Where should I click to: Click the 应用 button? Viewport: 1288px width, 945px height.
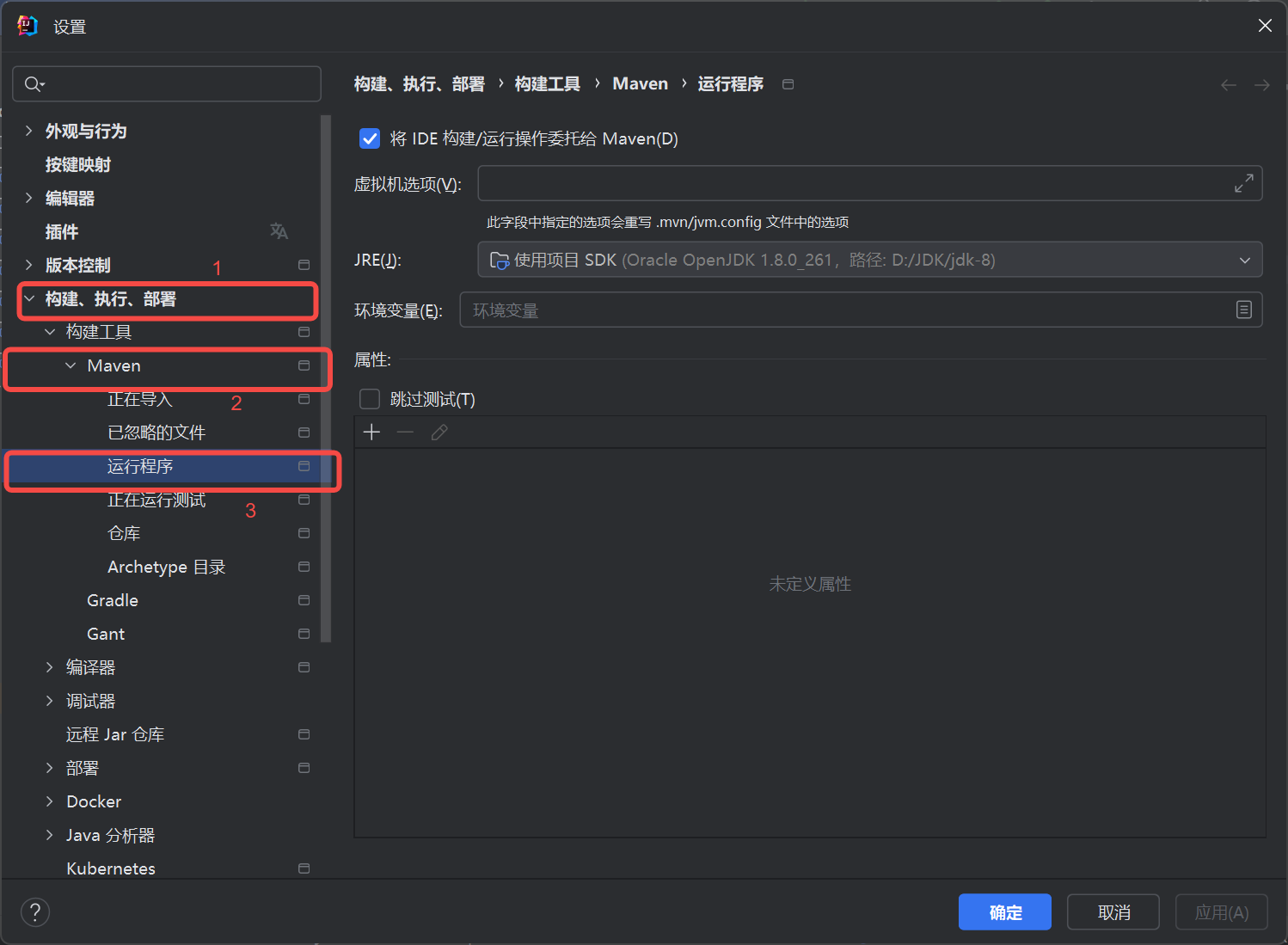[x=1221, y=911]
